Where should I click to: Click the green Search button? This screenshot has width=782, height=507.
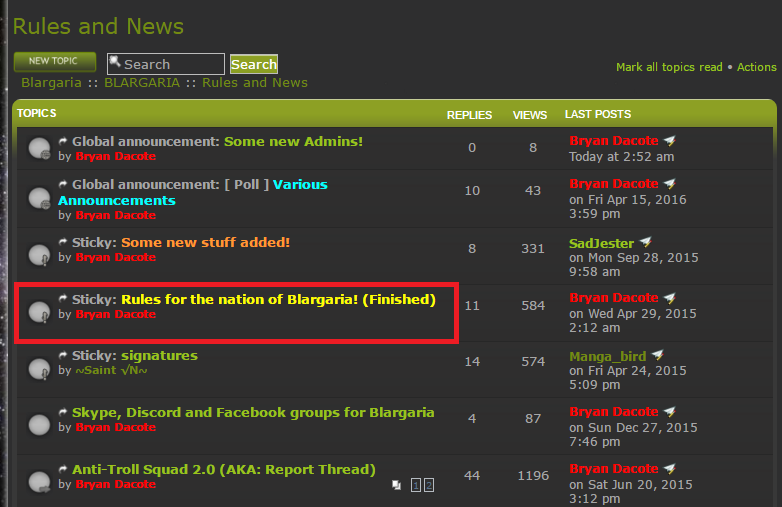click(x=254, y=64)
